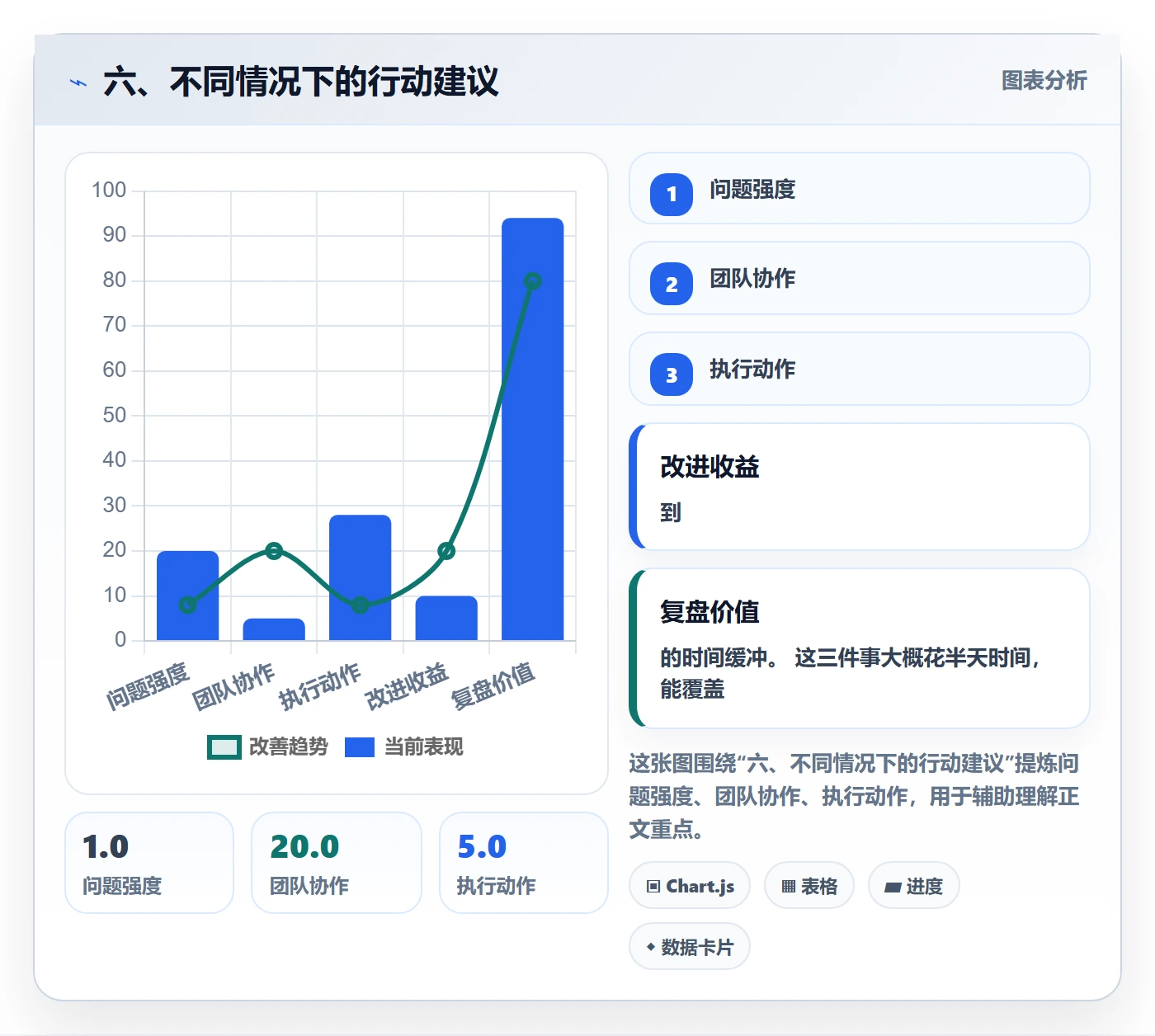
Task: Open the 执行动作 list item
Action: (x=860, y=369)
